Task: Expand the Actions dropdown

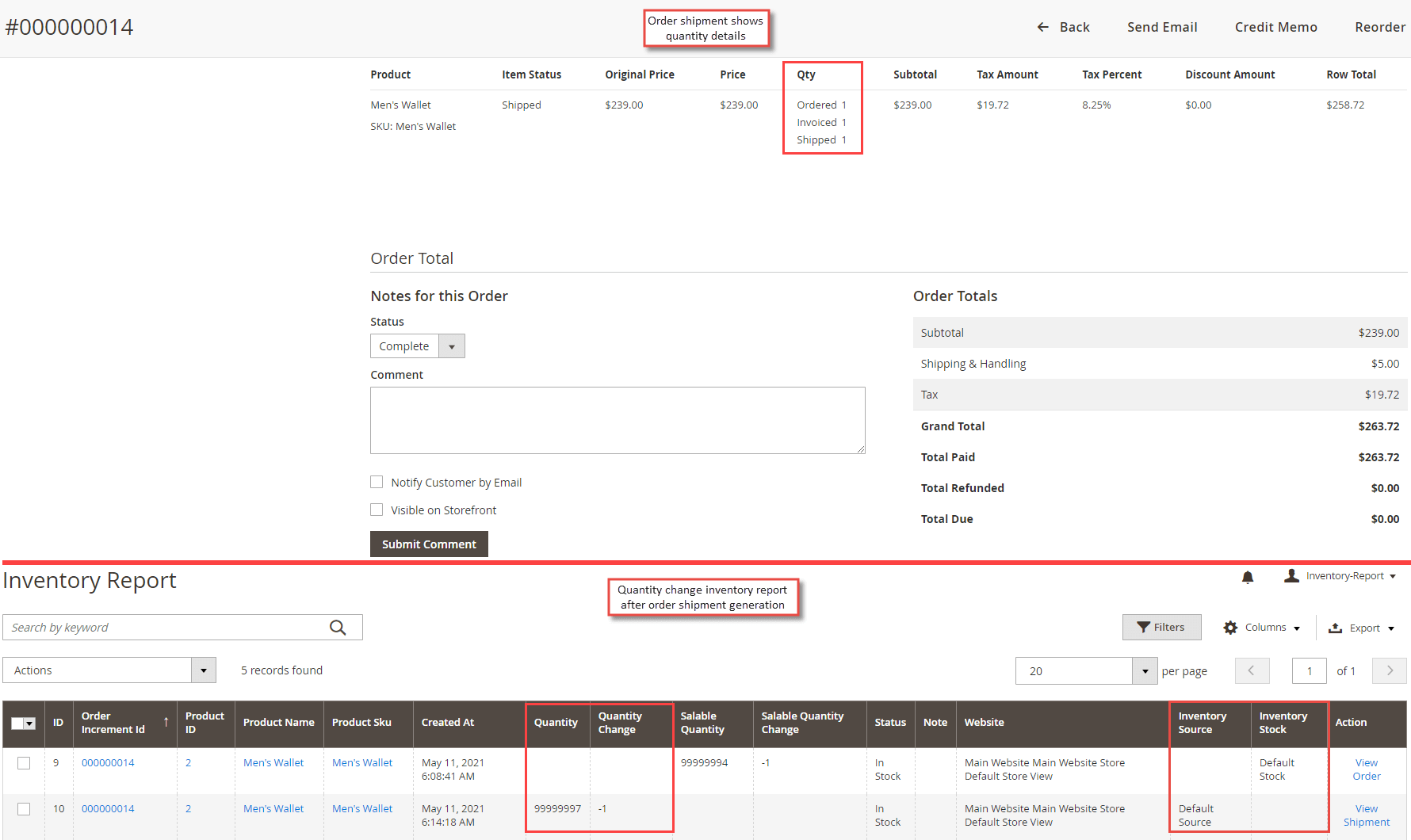Action: coord(203,670)
